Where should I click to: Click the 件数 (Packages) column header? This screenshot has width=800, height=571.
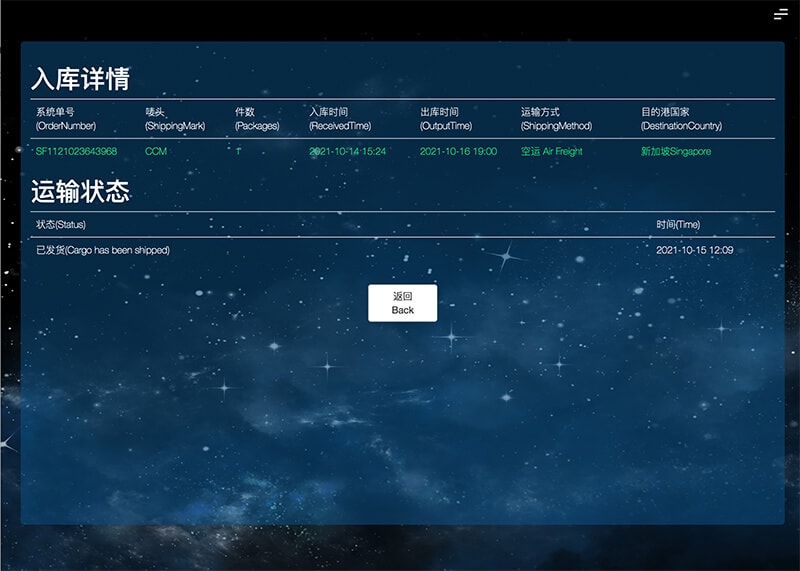257,119
